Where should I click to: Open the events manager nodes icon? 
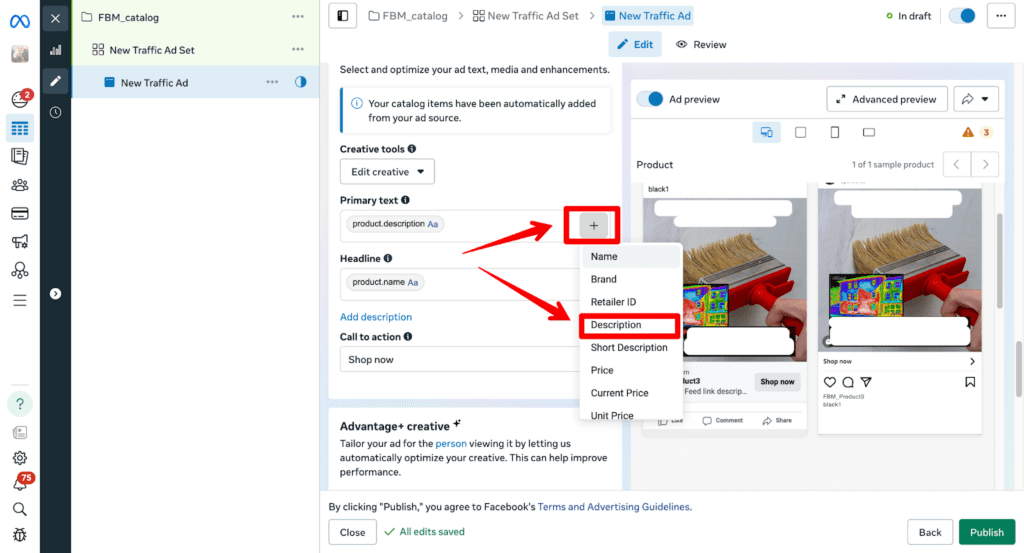coord(20,270)
